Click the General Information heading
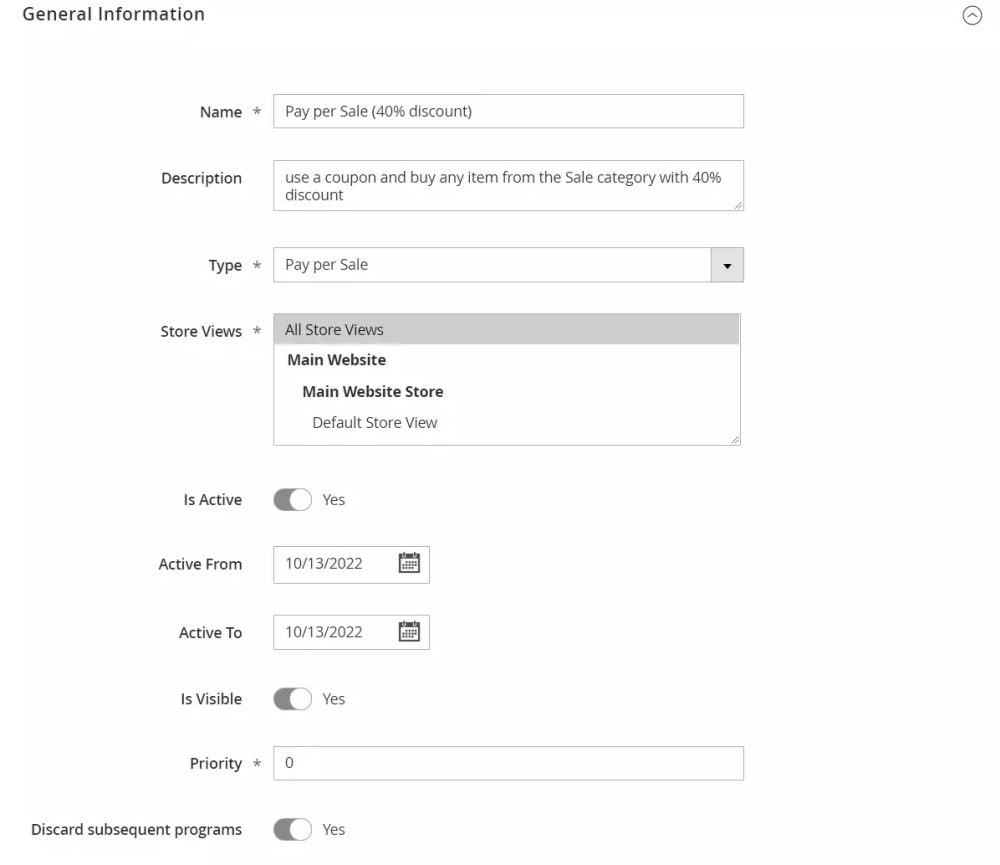This screenshot has width=1000, height=865. point(113,15)
